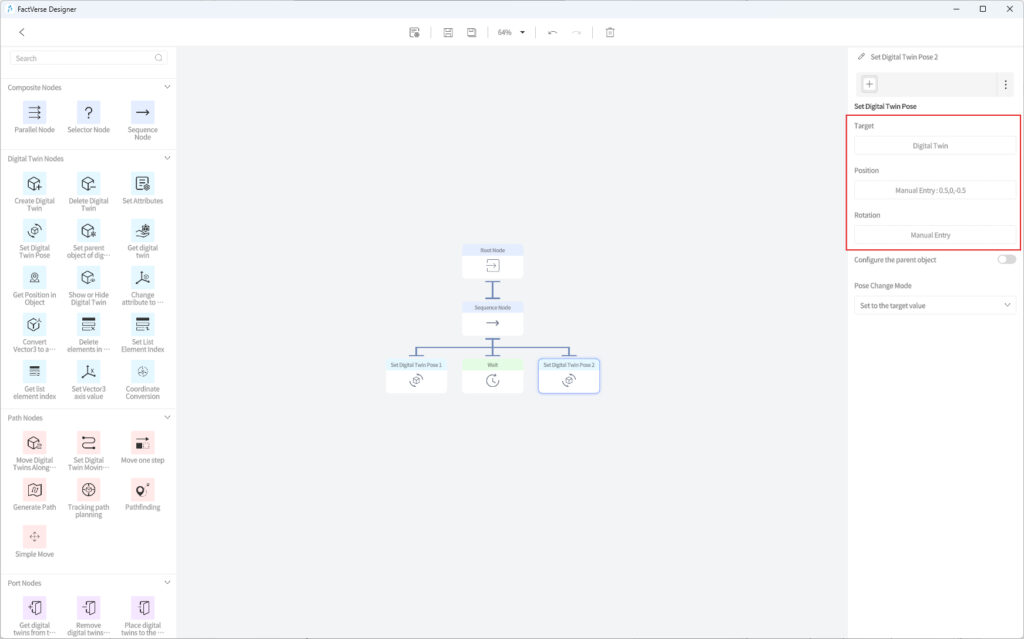This screenshot has width=1024, height=639.
Task: Click the Target Digital Twin field
Action: click(x=935, y=146)
